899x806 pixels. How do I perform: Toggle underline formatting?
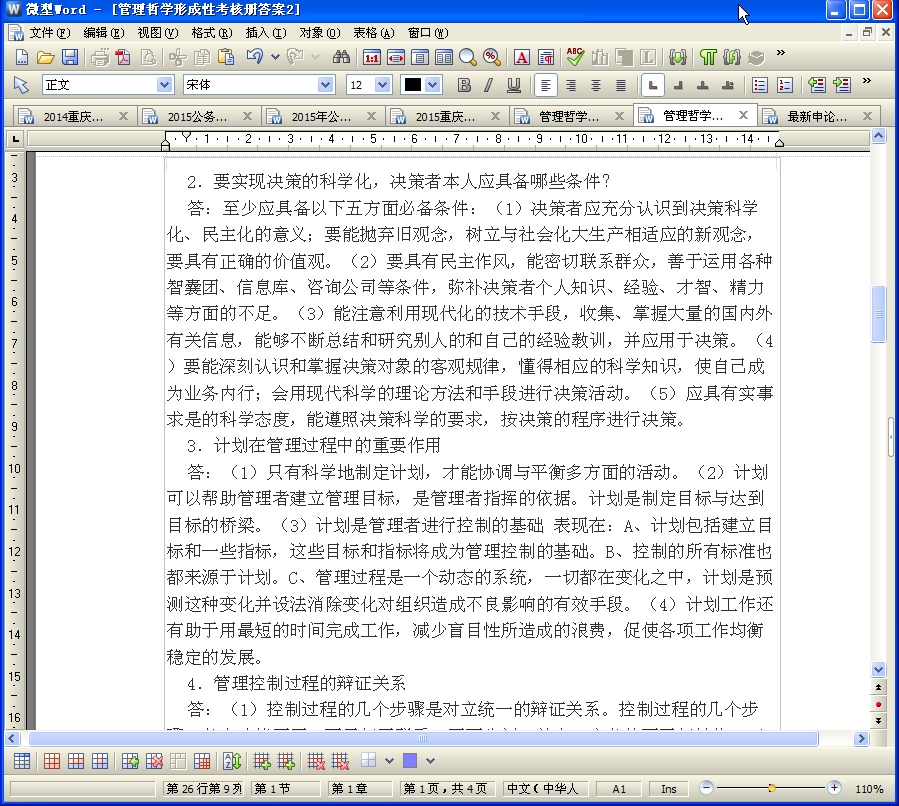click(514, 85)
